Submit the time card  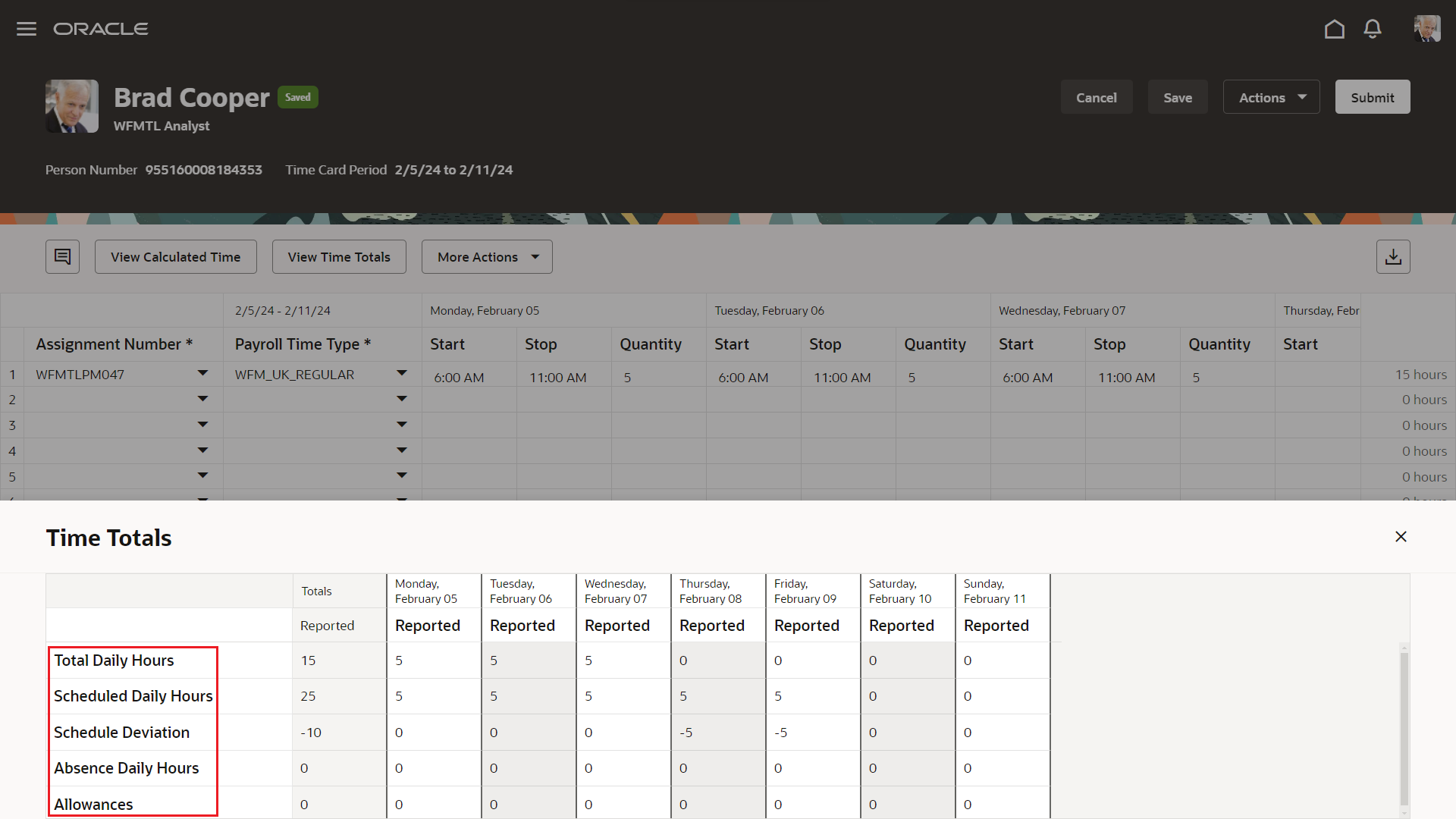pos(1373,97)
